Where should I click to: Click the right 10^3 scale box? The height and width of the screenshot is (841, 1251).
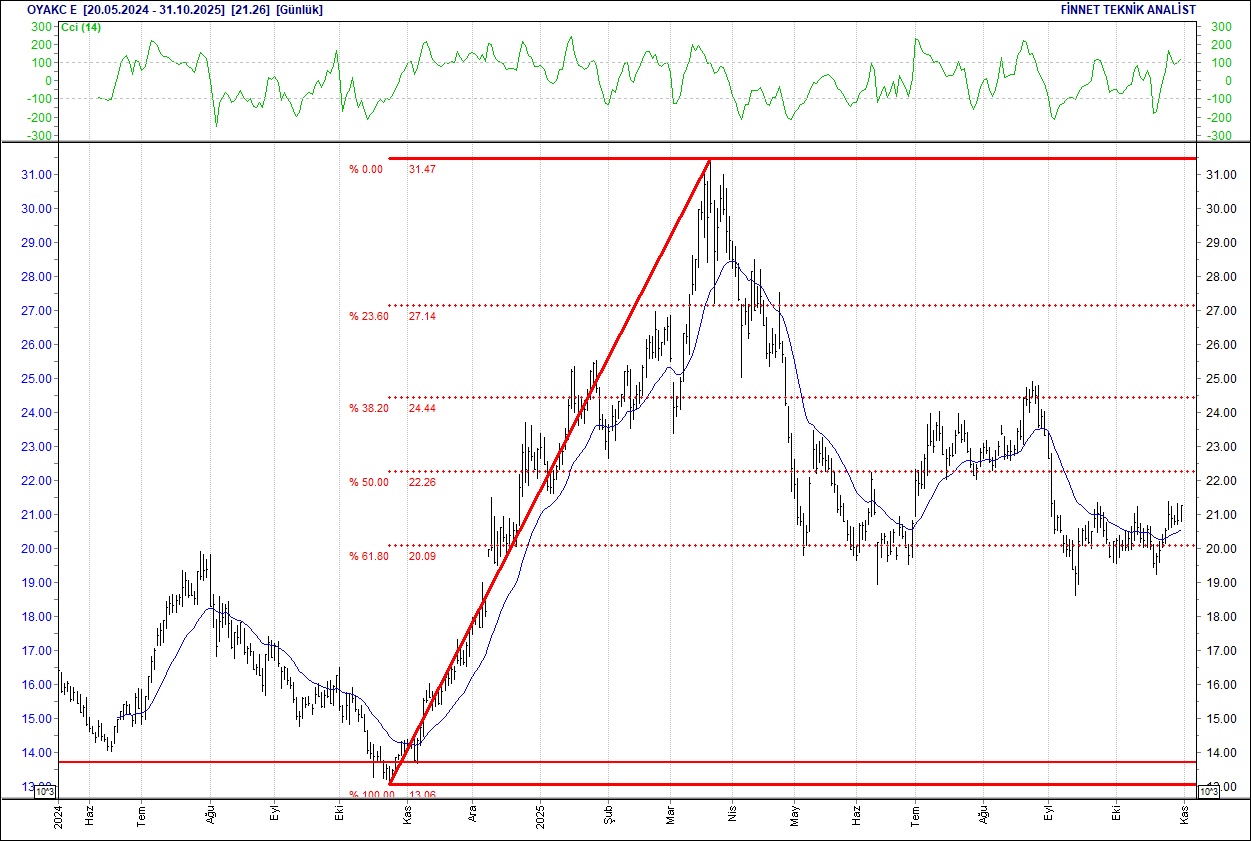pos(1207,790)
